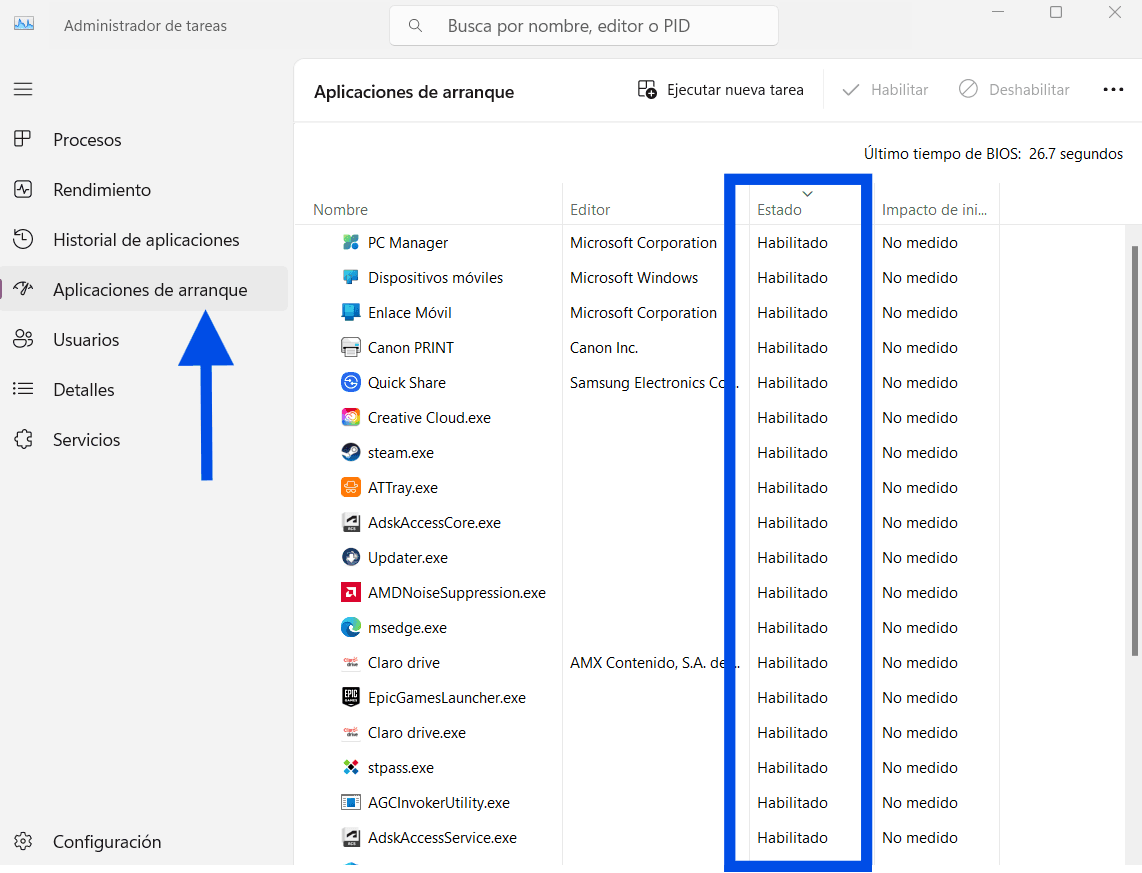
Task: Open Configuración at the sidebar bottom
Action: (x=107, y=842)
